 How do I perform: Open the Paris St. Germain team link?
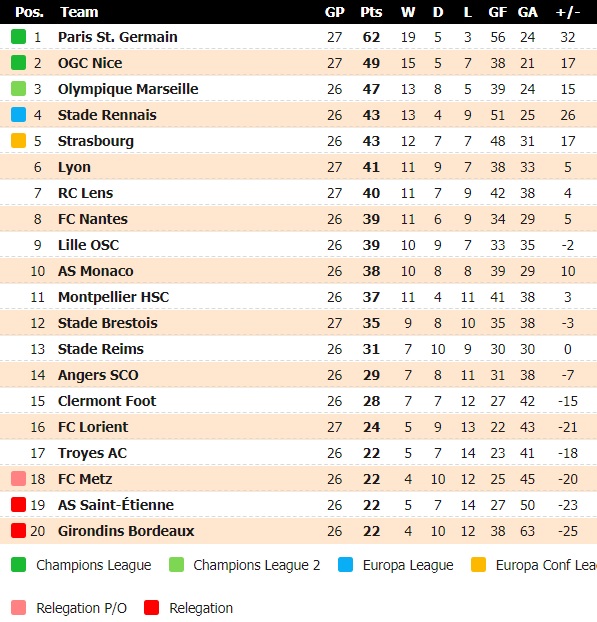click(x=117, y=37)
